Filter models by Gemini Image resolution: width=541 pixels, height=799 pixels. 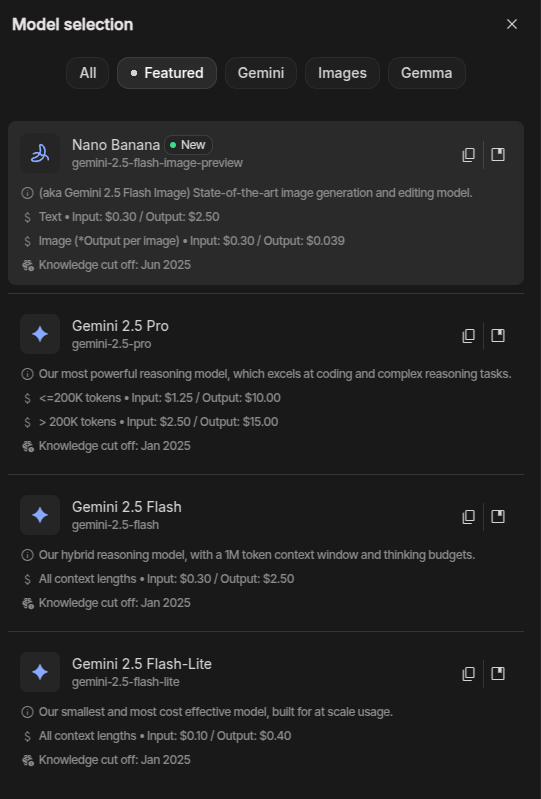(x=261, y=73)
